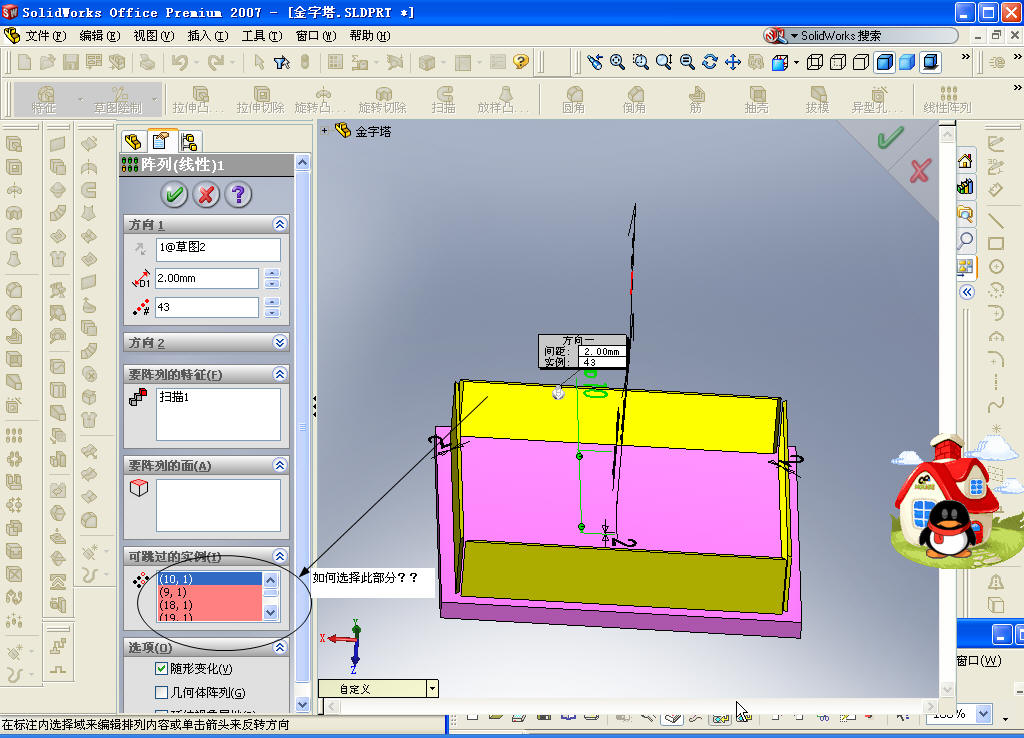Image resolution: width=1024 pixels, height=738 pixels.
Task: Open the 帮助 menu
Action: pos(370,35)
